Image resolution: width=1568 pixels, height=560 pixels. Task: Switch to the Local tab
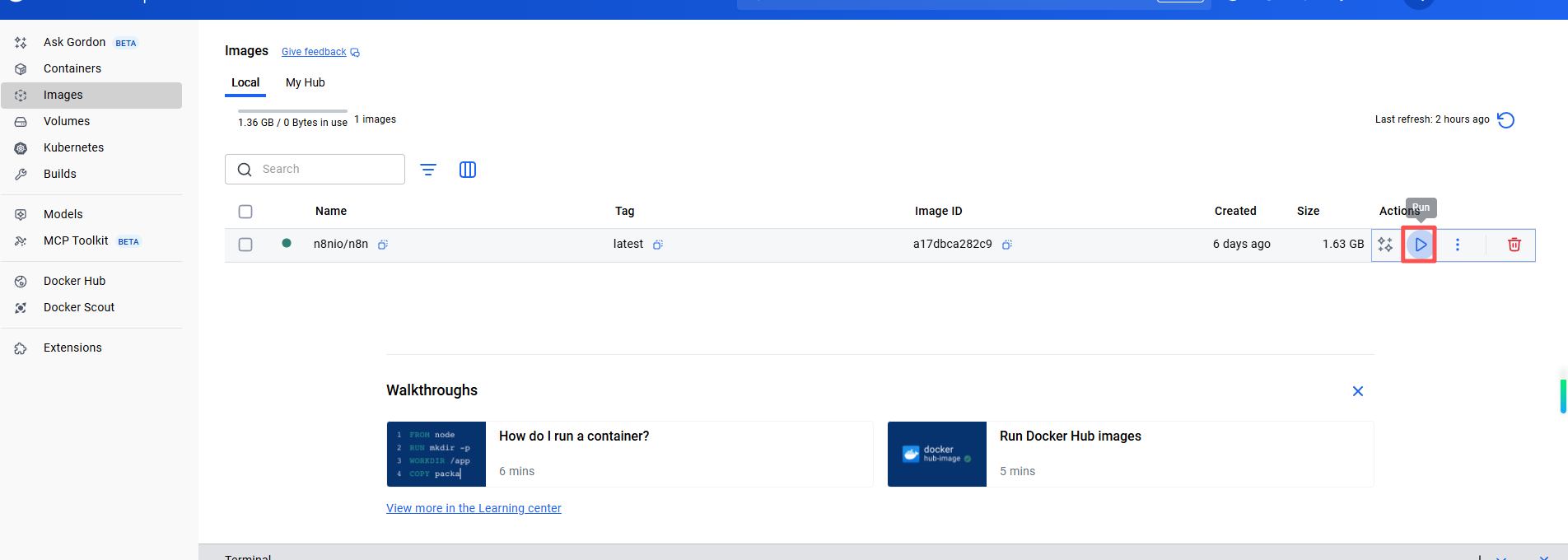(245, 82)
